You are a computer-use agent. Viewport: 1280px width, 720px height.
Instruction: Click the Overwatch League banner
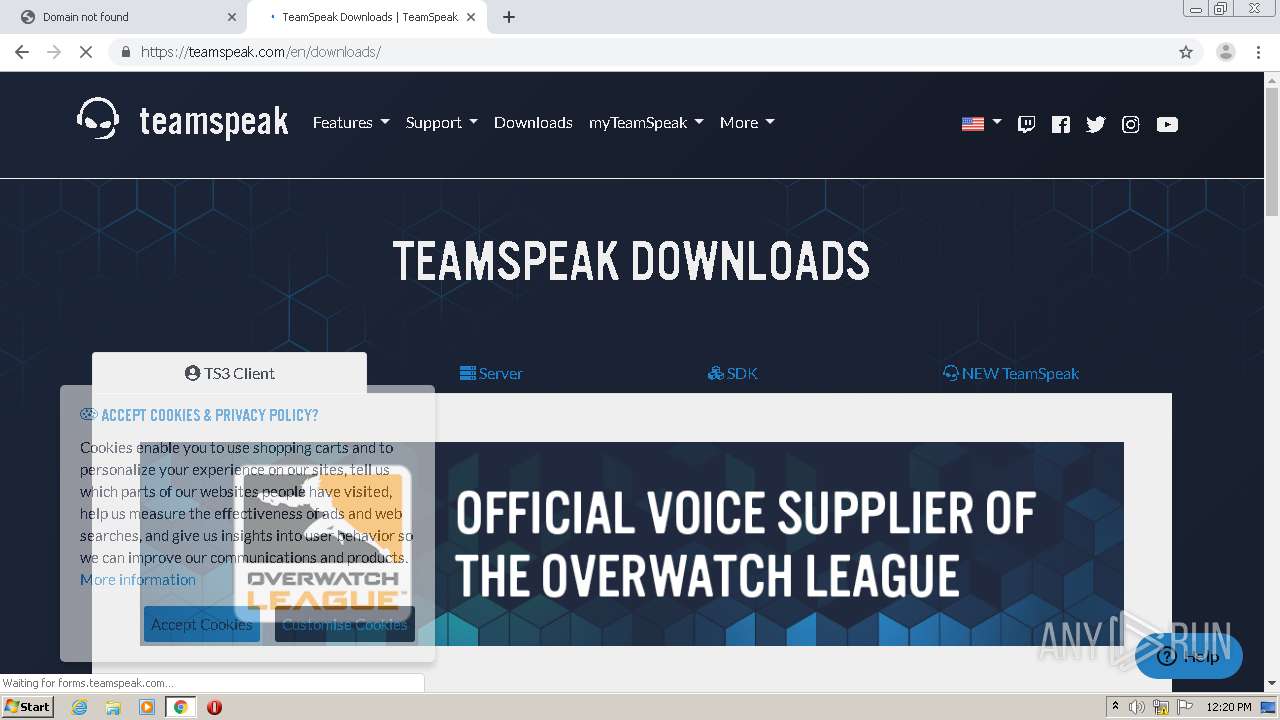[632, 543]
